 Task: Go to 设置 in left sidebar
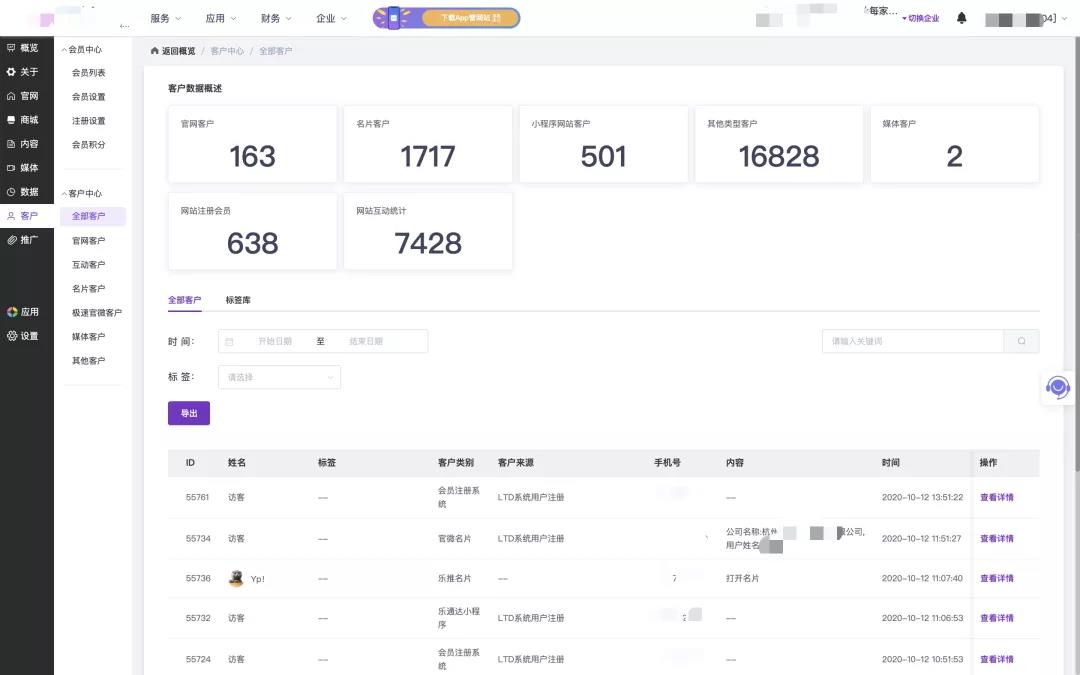(x=23, y=336)
